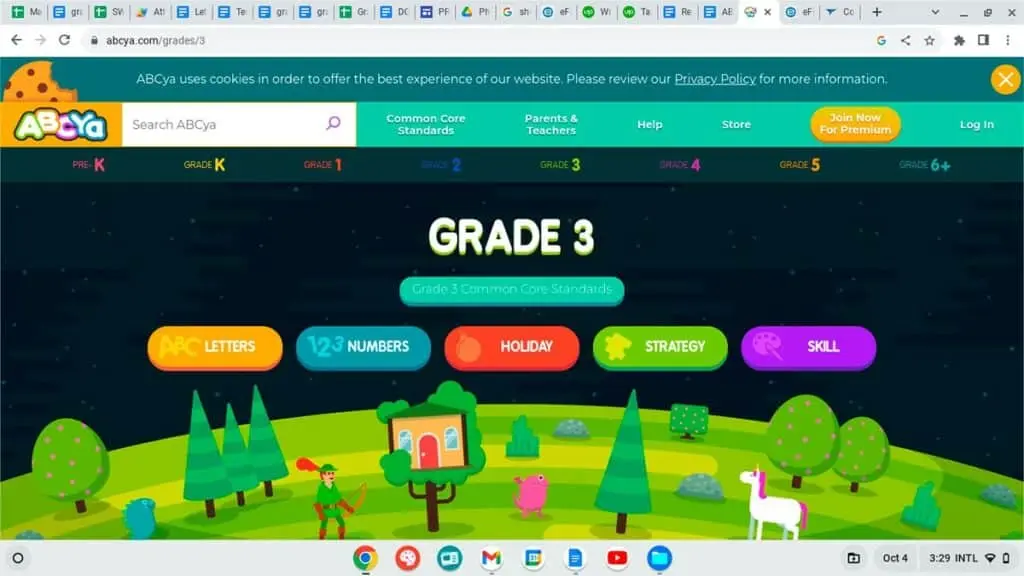Screen dimensions: 1024x576
Task: Share this page using the share icon
Action: (x=905, y=40)
